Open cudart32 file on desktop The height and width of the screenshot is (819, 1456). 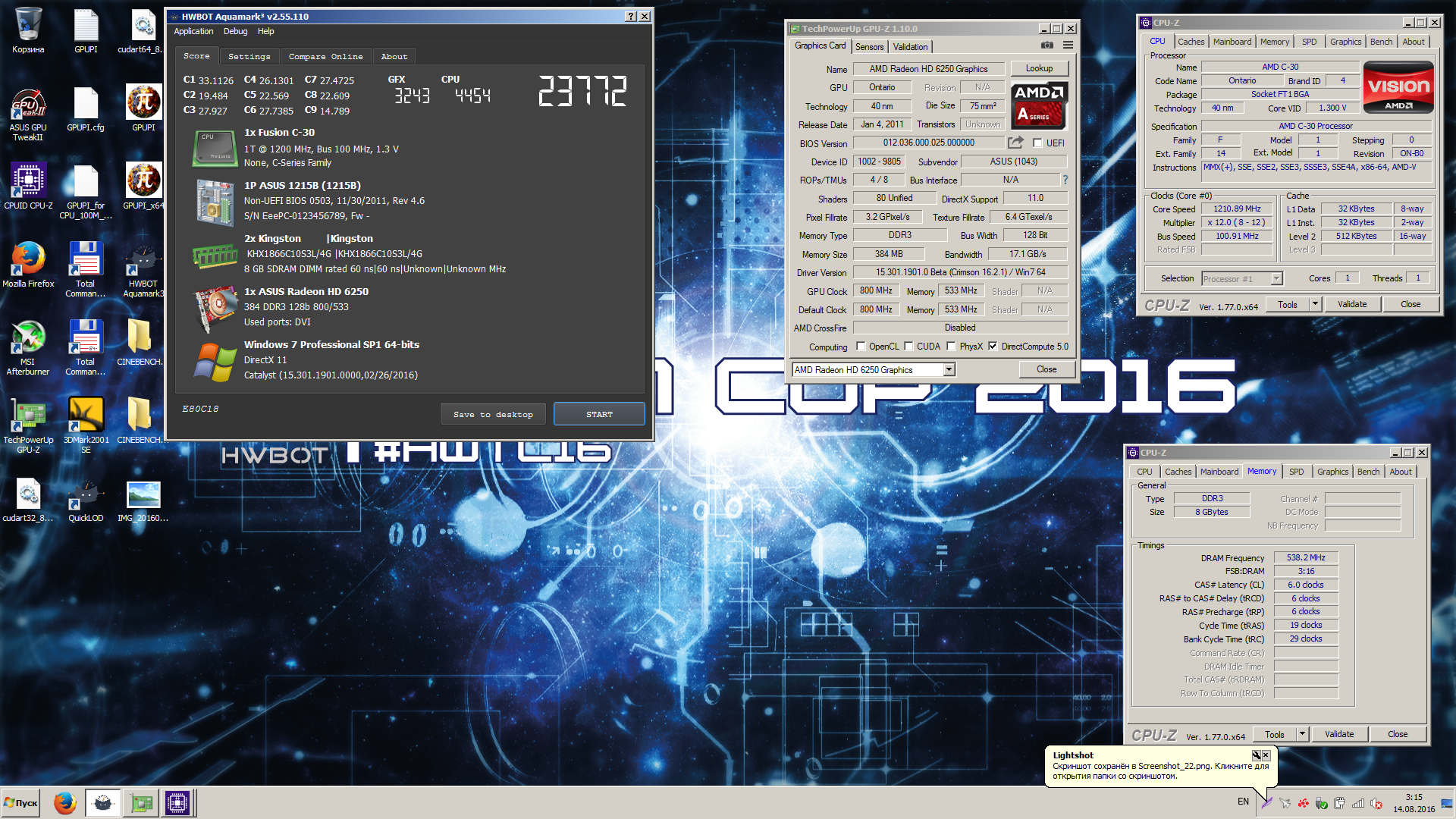tap(28, 501)
